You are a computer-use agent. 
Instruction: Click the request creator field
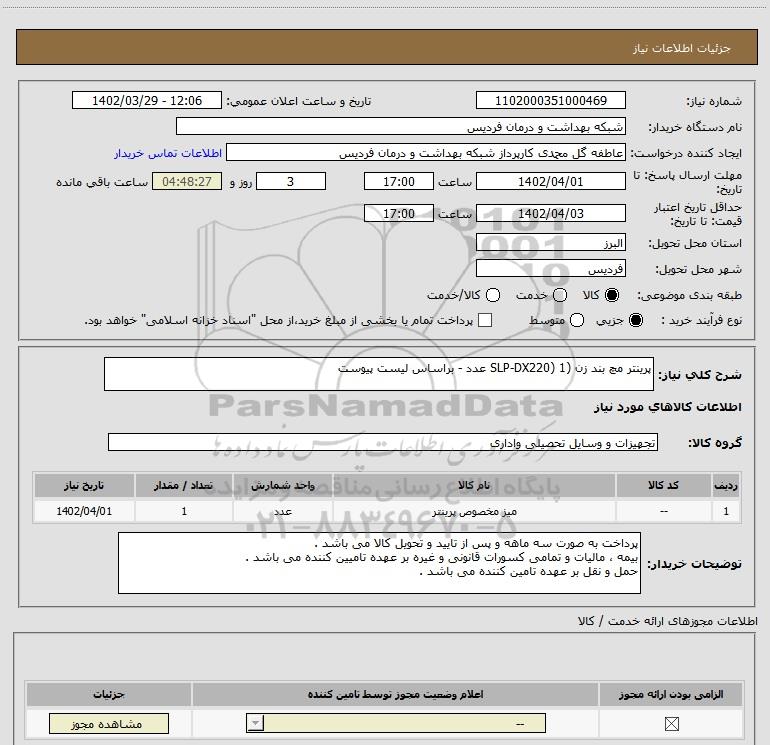[426, 153]
